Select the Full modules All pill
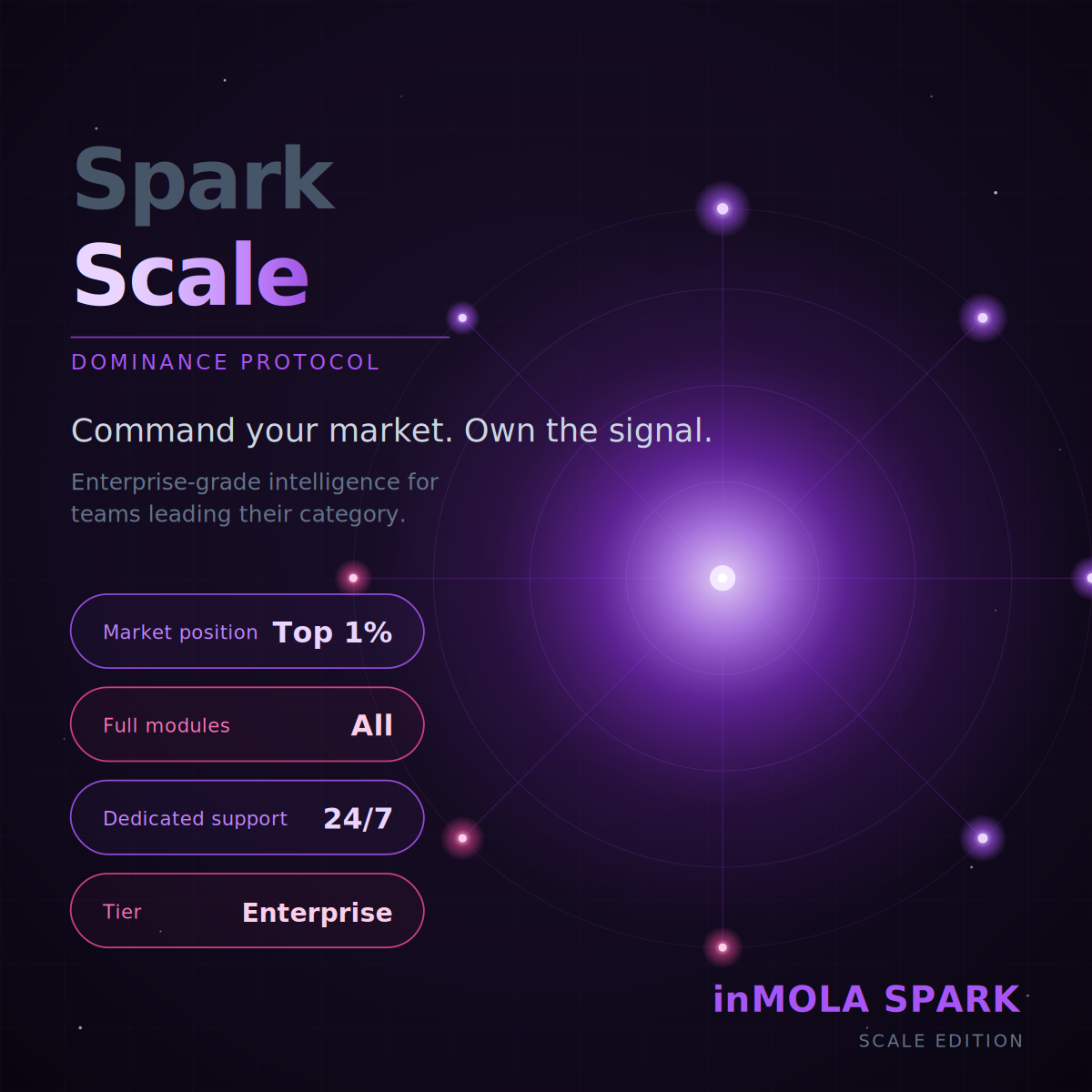Image resolution: width=1092 pixels, height=1092 pixels. pos(248,724)
